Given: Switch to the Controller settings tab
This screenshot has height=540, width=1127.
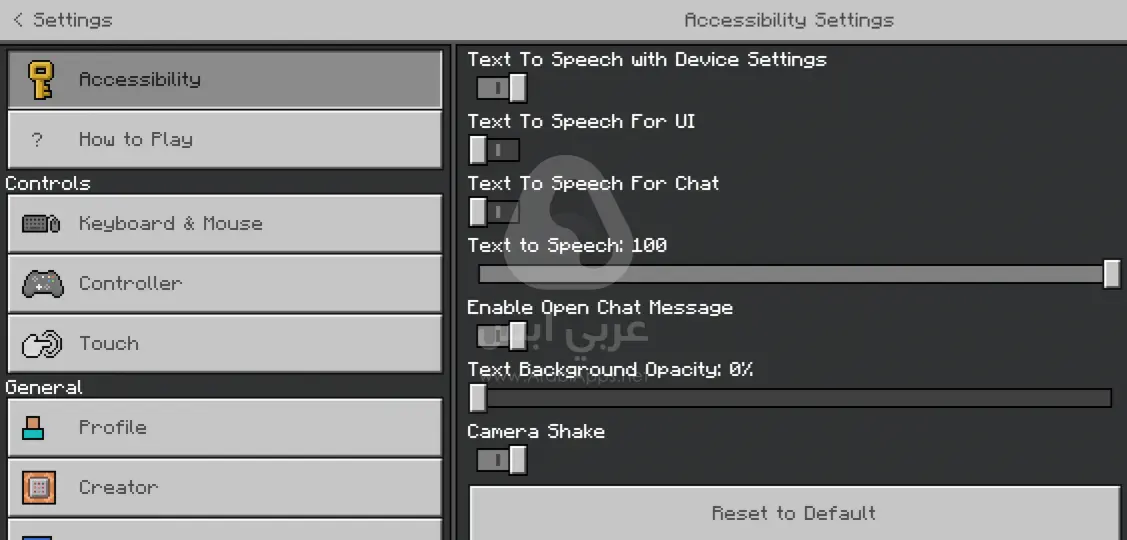Looking at the screenshot, I should pyautogui.click(x=225, y=284).
